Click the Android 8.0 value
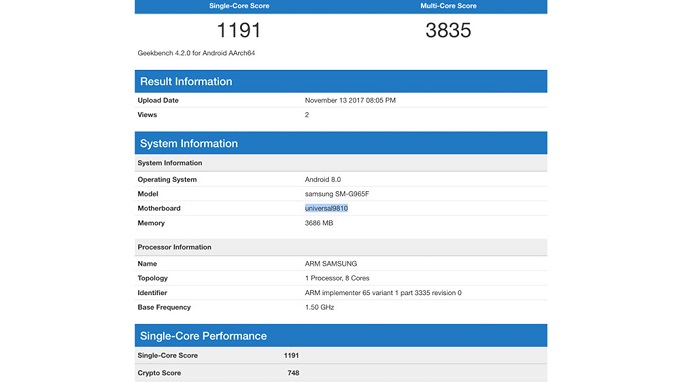This screenshot has height=382, width=680. (323, 180)
